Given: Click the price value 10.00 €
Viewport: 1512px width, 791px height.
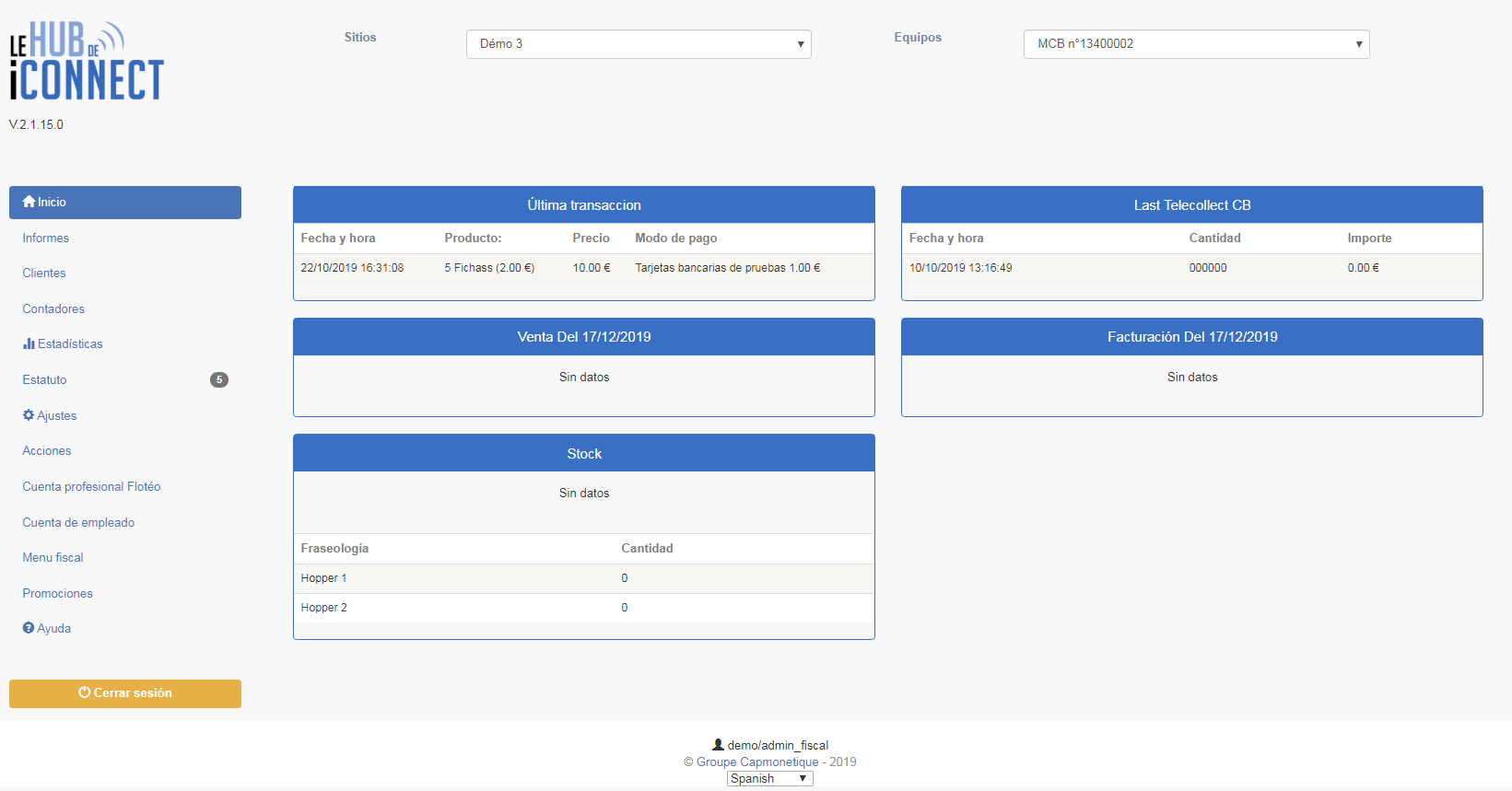Looking at the screenshot, I should (592, 268).
